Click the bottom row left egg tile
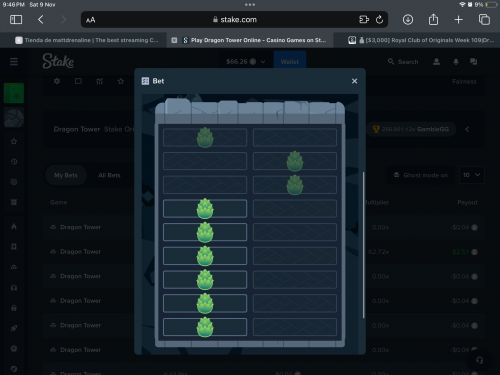The image size is (500, 375). [205, 327]
